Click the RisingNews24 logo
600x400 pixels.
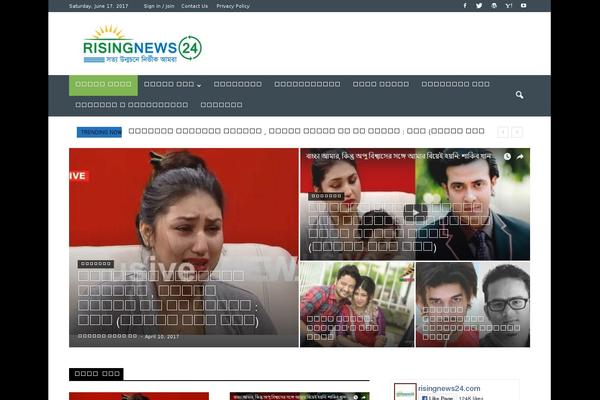[x=142, y=44]
